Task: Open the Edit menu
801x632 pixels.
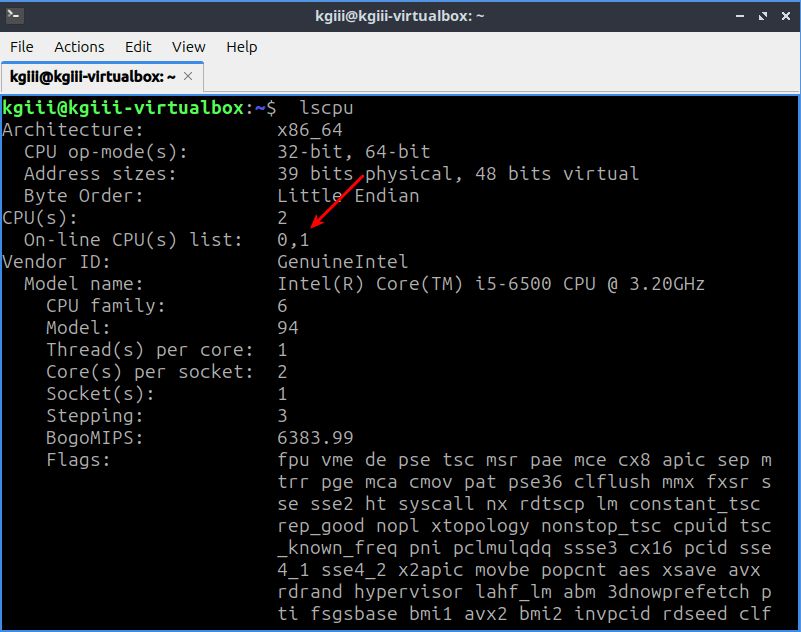Action: coord(138,47)
